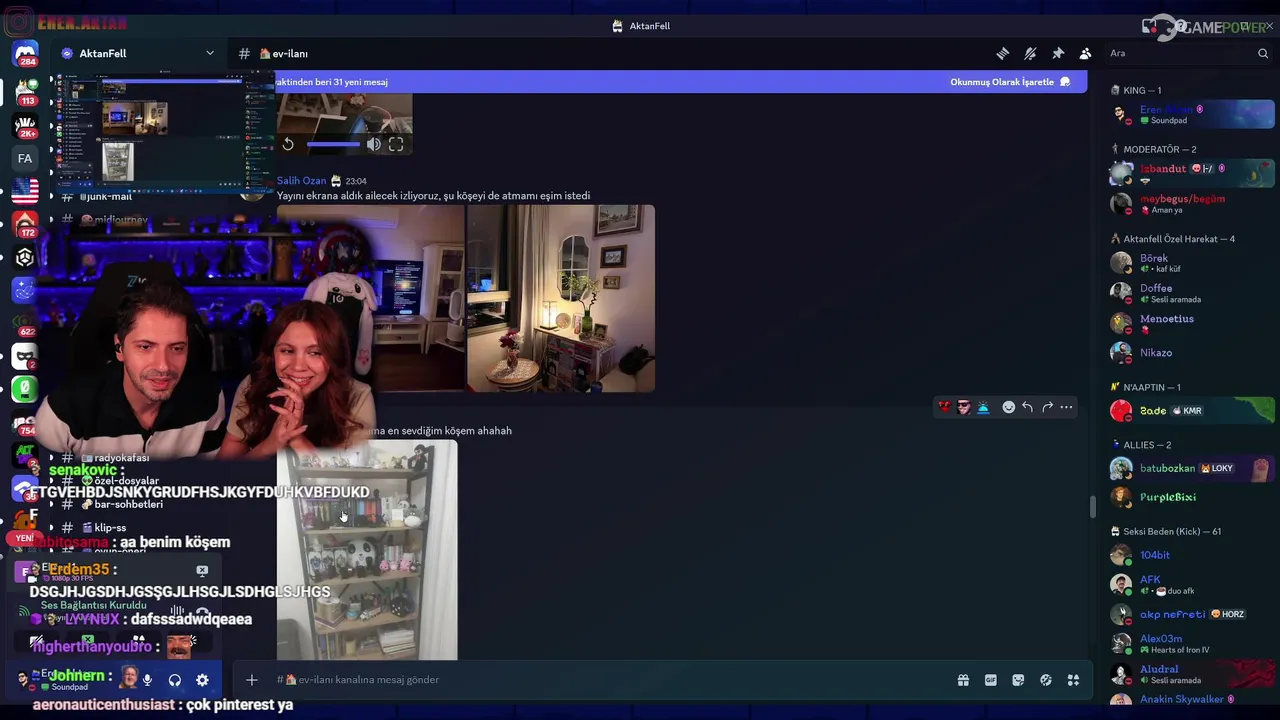Screen dimensions: 1280x720
Task: Open direct messages home icon with 284 badge
Action: coord(25,53)
